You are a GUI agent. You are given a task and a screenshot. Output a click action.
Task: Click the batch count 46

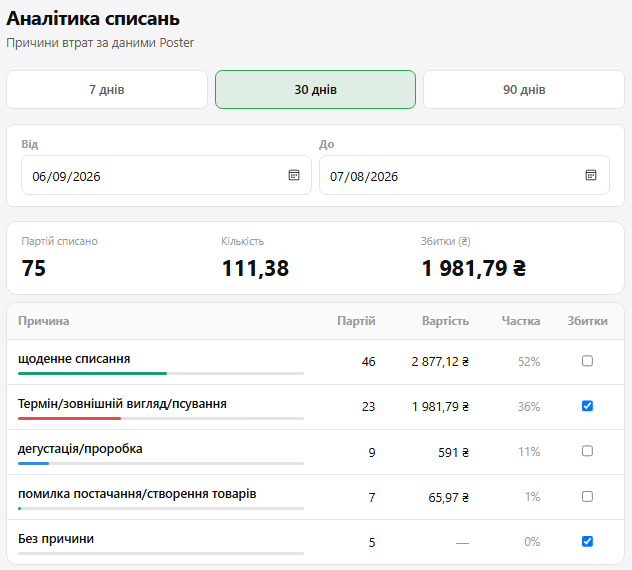[368, 362]
